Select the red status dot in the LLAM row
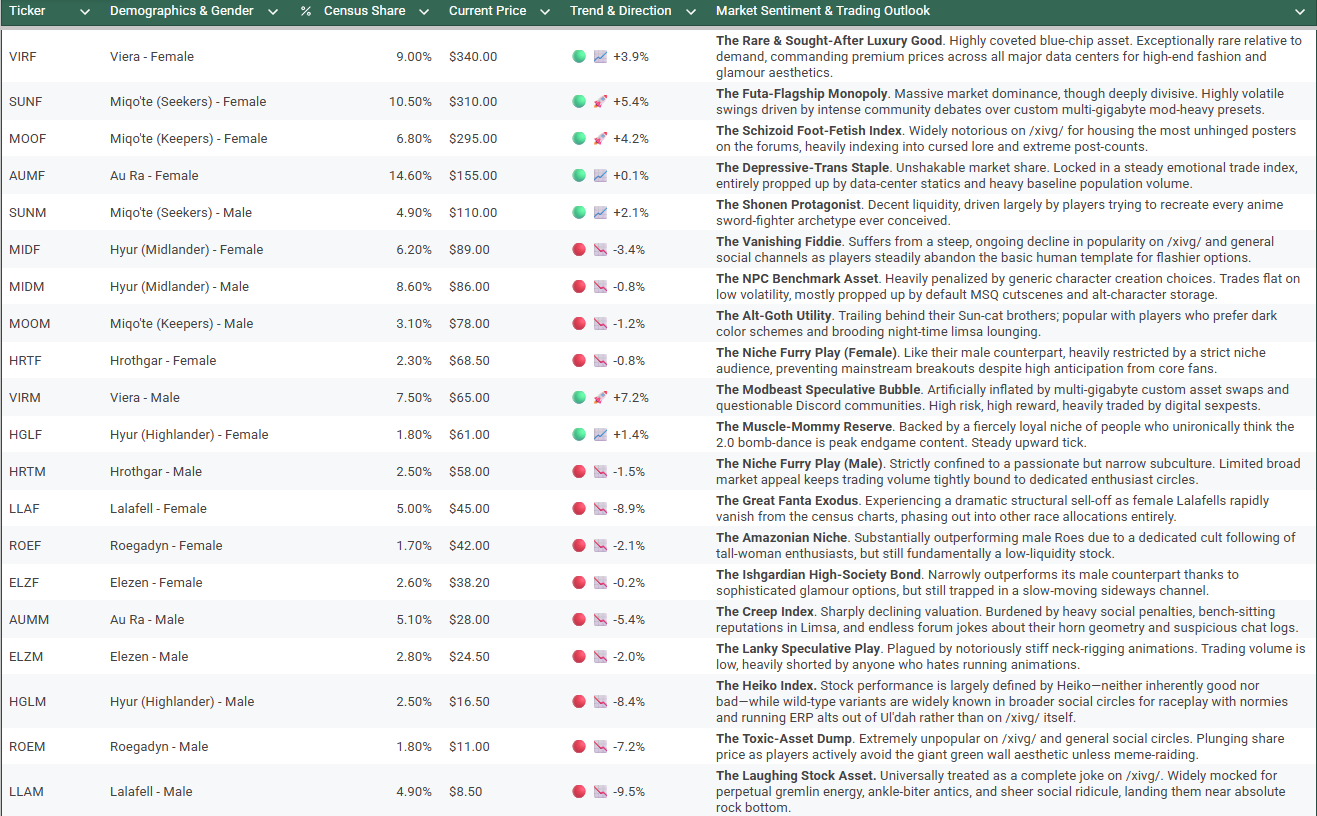The width and height of the screenshot is (1317, 816). [x=579, y=792]
